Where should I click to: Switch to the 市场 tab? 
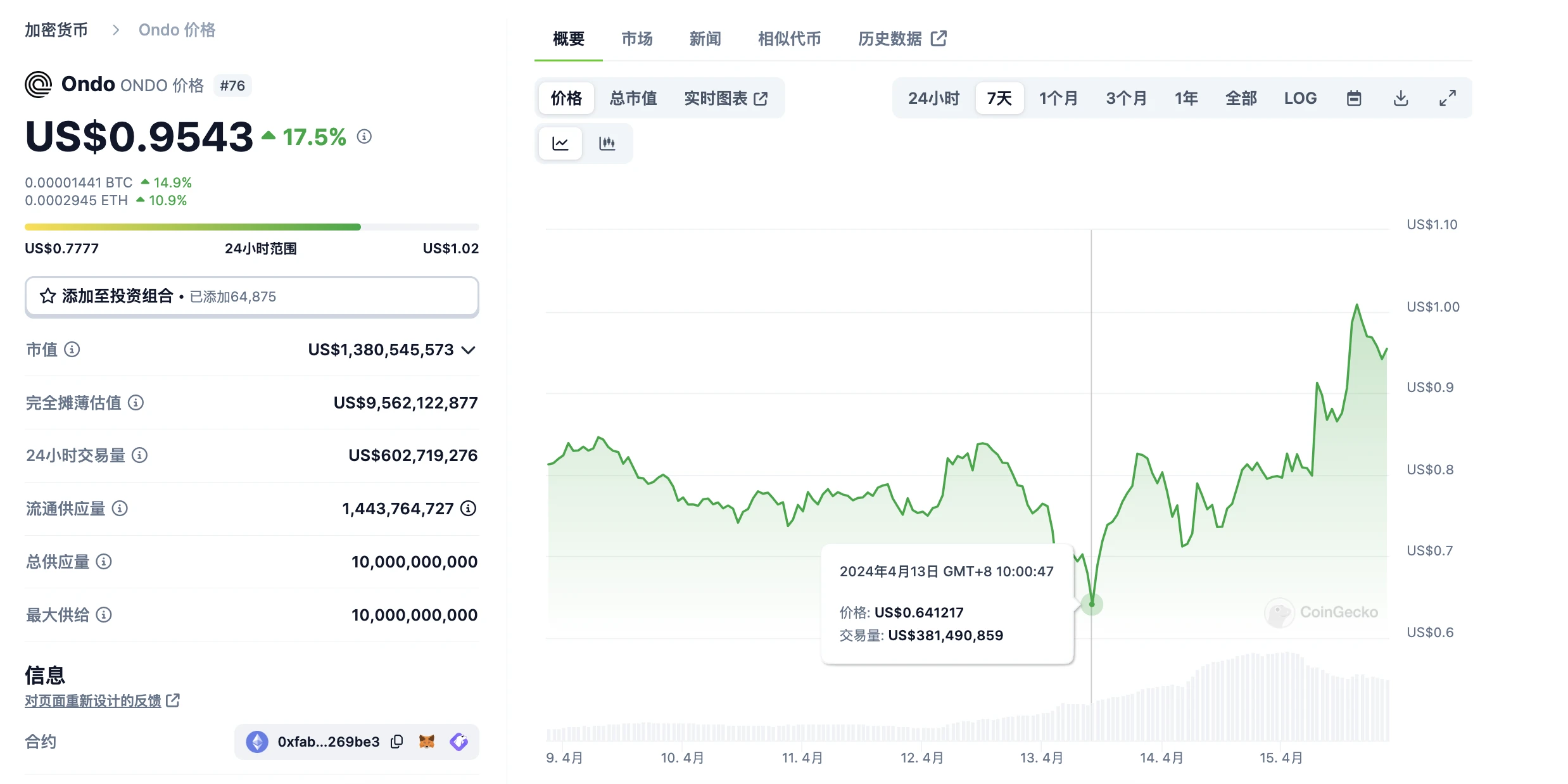click(x=636, y=39)
